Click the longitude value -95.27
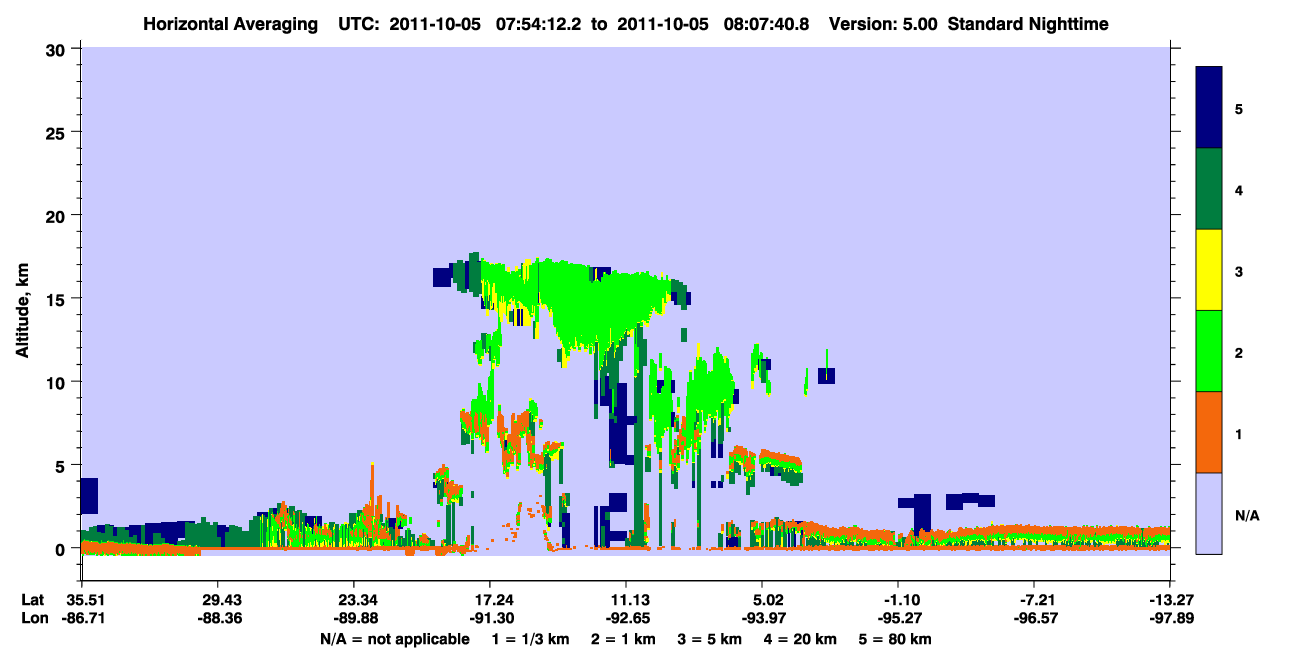This screenshot has height=667, width=1300. click(x=898, y=619)
